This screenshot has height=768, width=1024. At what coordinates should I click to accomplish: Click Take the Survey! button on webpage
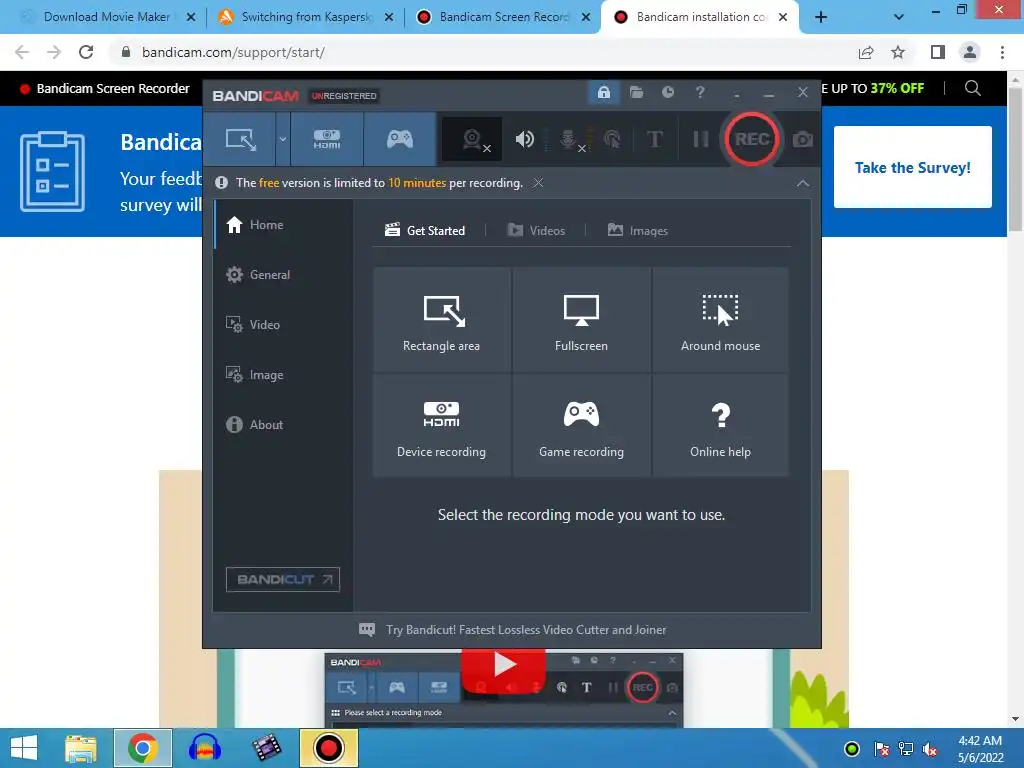(912, 167)
